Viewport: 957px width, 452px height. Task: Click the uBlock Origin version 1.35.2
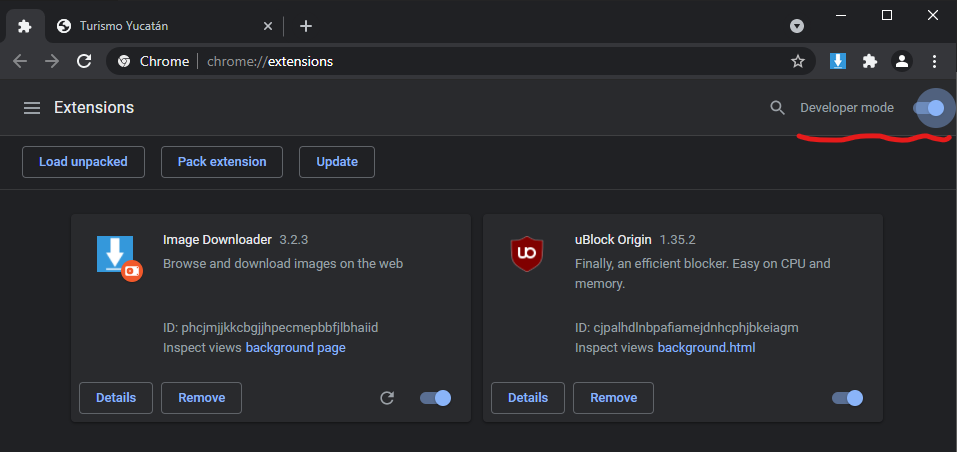click(x=677, y=240)
